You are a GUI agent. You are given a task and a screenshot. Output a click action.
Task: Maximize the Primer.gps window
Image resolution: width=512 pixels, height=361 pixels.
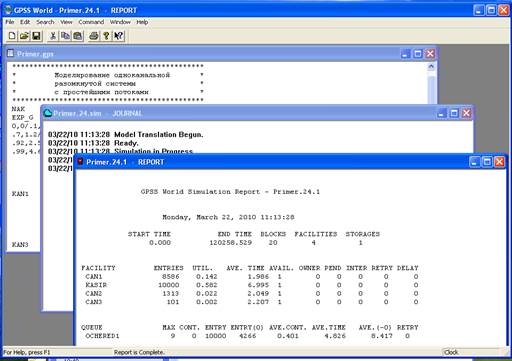click(x=418, y=54)
